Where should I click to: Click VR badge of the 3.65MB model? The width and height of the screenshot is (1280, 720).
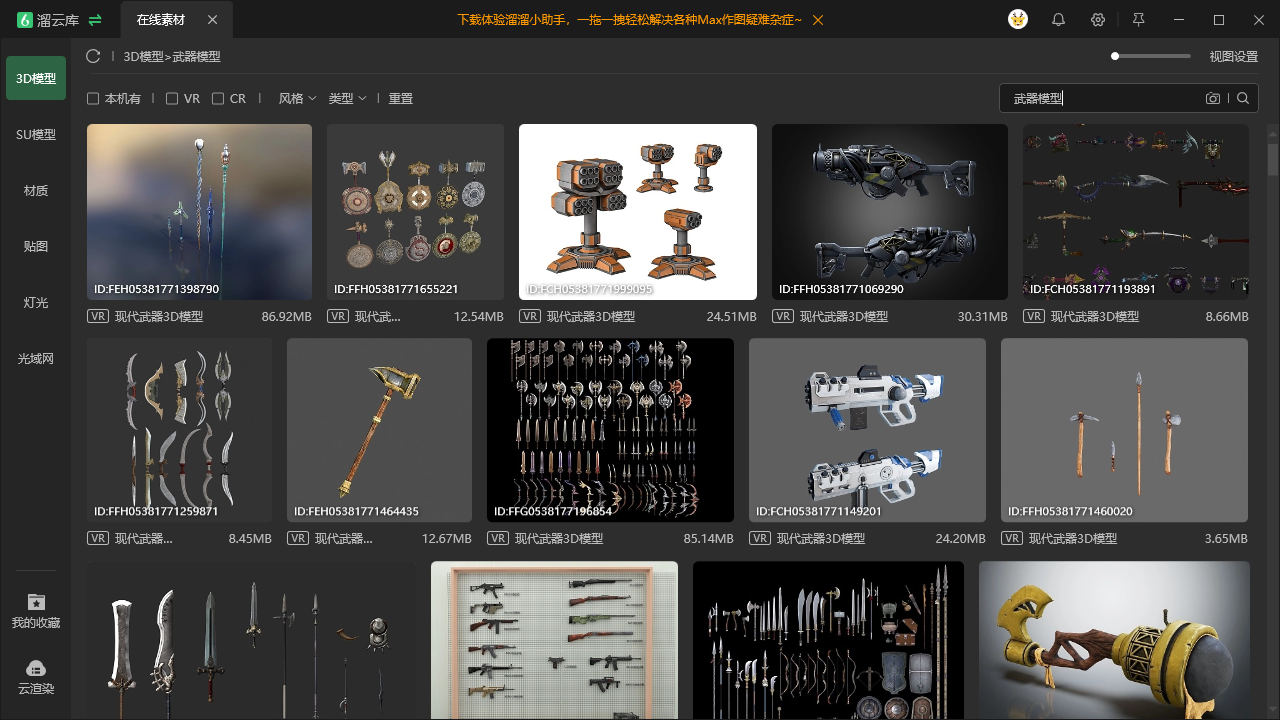click(1012, 538)
